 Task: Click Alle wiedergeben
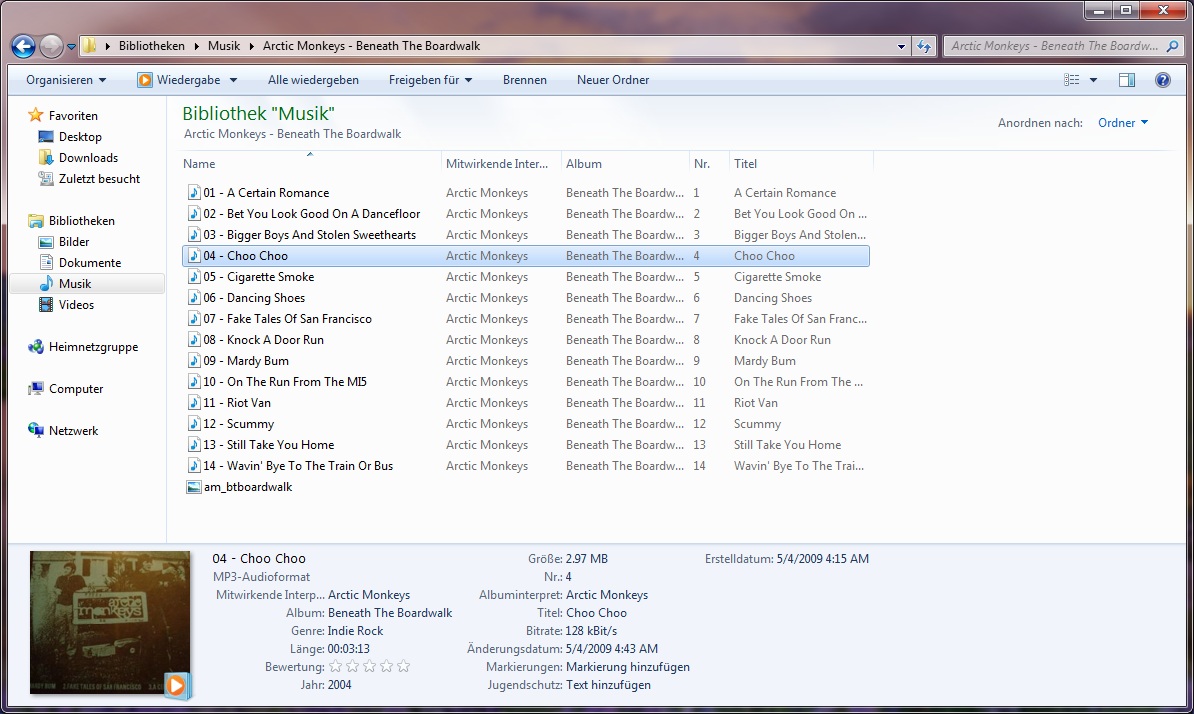tap(313, 80)
